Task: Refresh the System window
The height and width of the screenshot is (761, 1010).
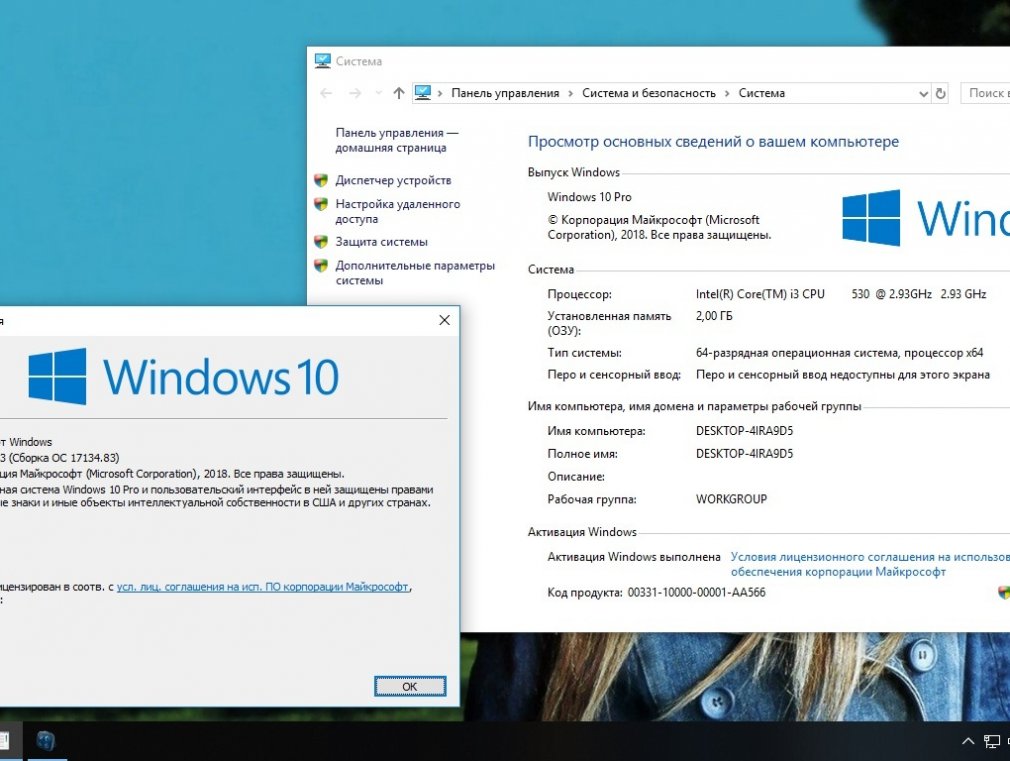Action: click(x=940, y=93)
